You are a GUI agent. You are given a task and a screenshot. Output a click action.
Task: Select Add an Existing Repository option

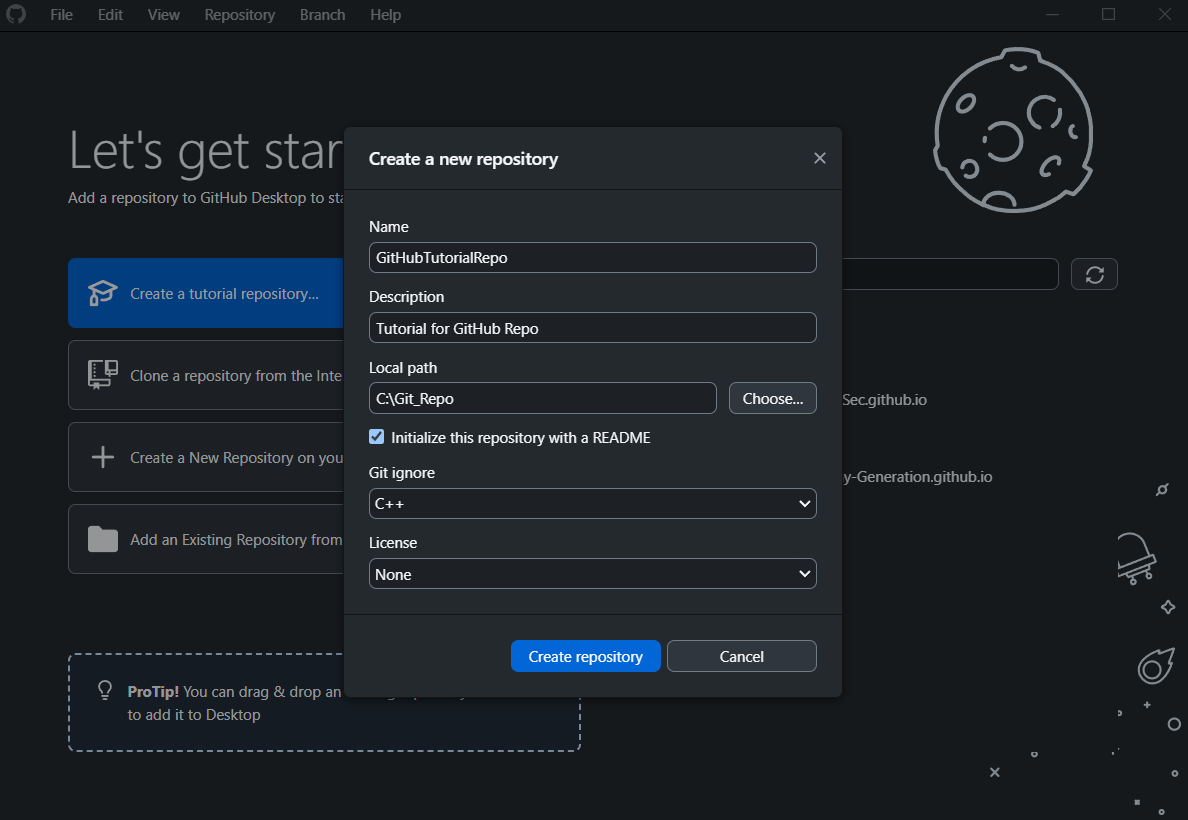(206, 539)
